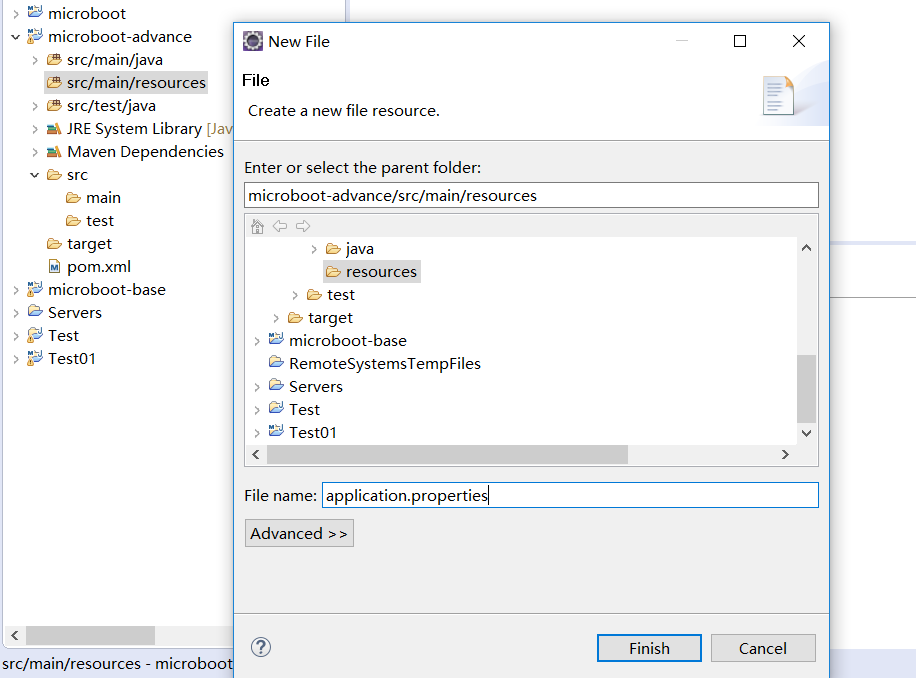The image size is (916, 678).
Task: Expand JRE System Library node
Action: tap(34, 130)
